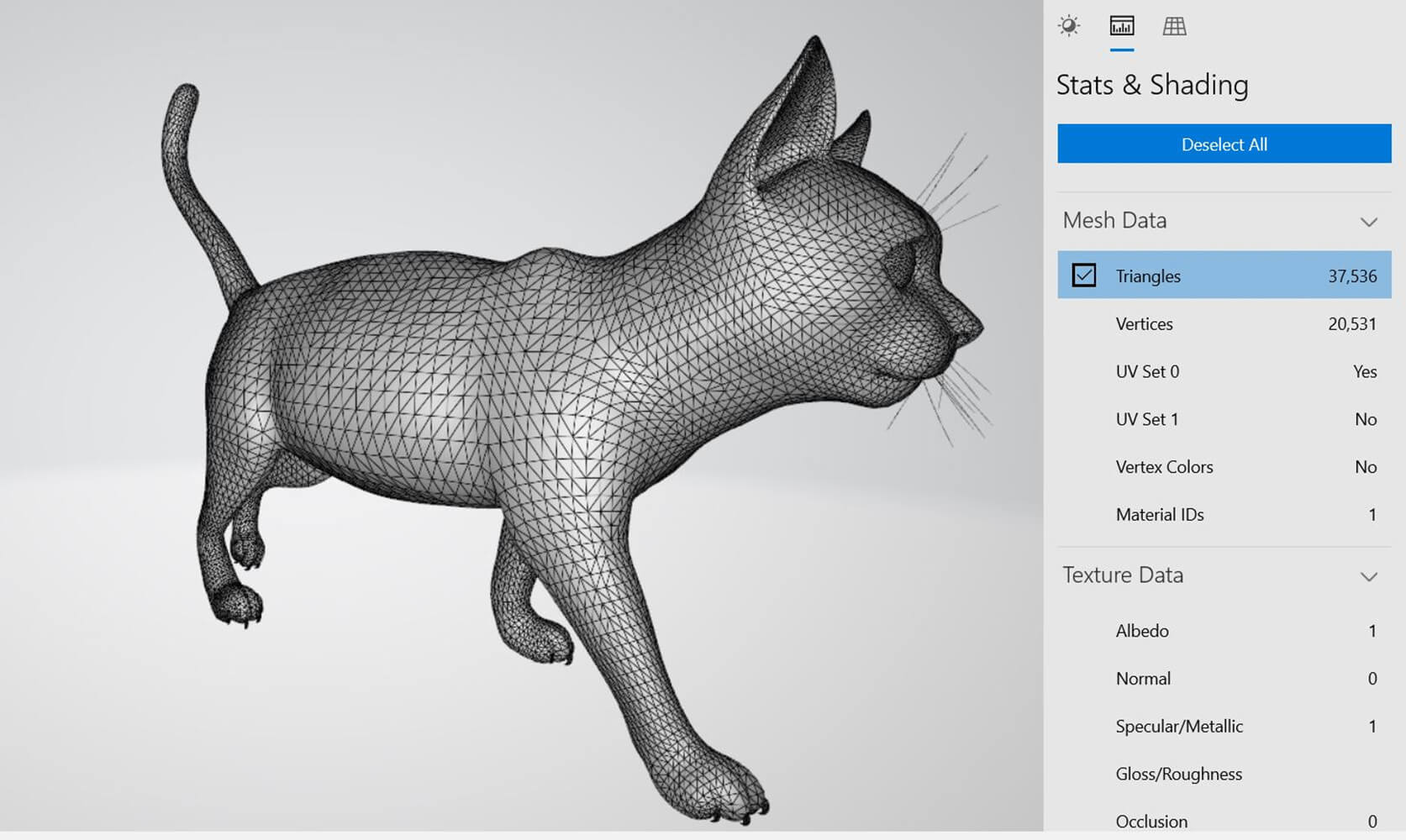Click the Deselect All button
1406x840 pixels.
click(1224, 144)
